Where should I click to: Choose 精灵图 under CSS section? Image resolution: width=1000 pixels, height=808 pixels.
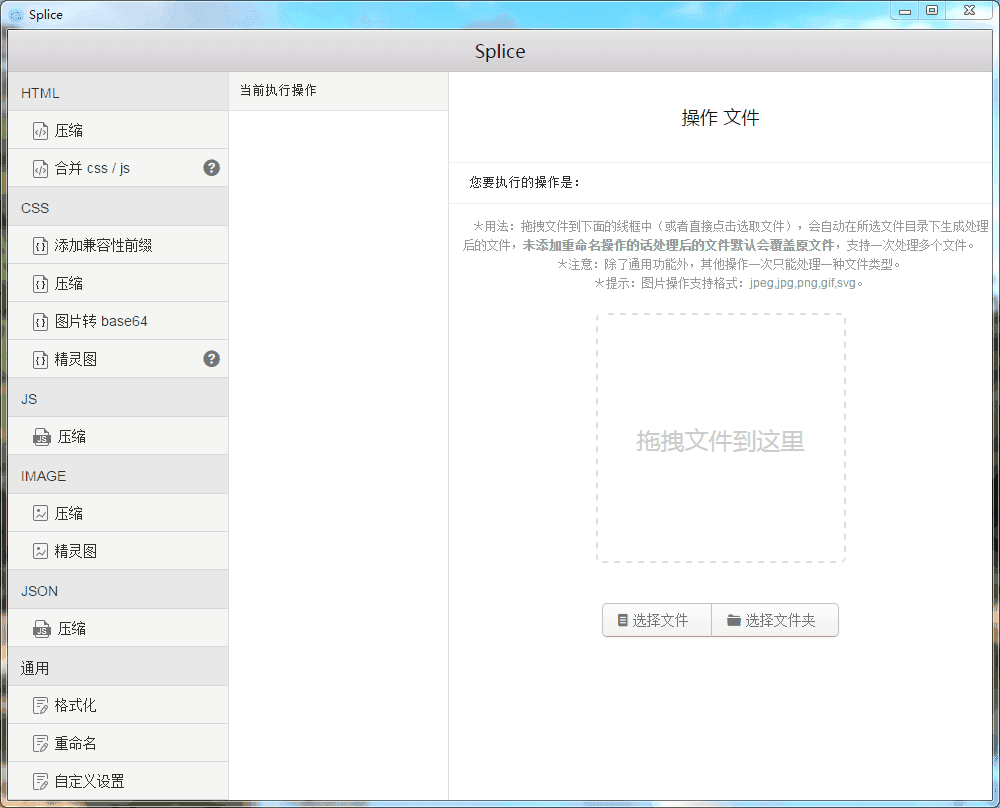coord(119,359)
